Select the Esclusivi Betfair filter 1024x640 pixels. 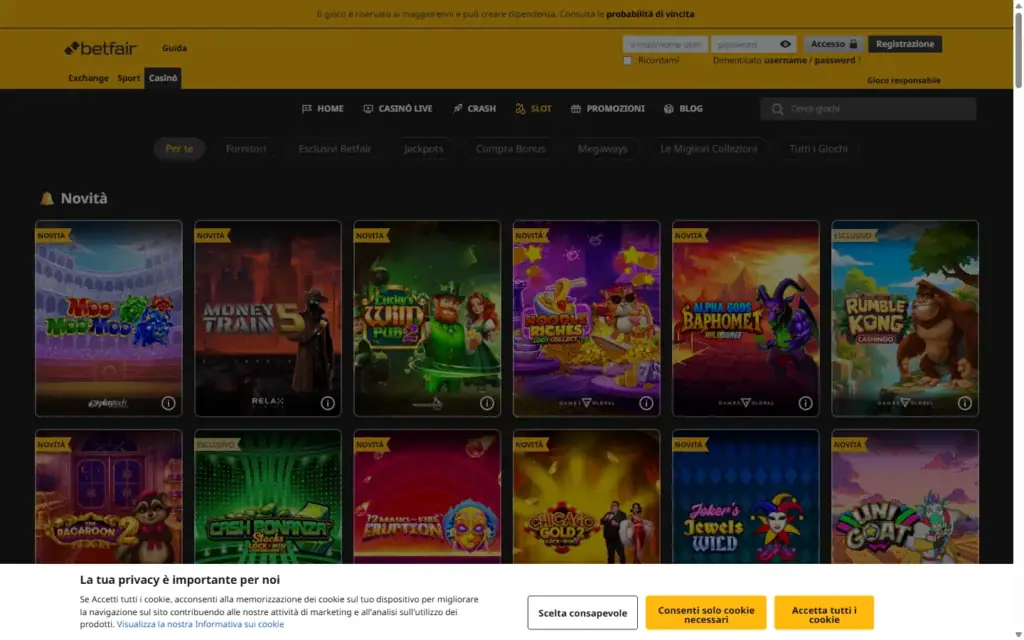[335, 149]
